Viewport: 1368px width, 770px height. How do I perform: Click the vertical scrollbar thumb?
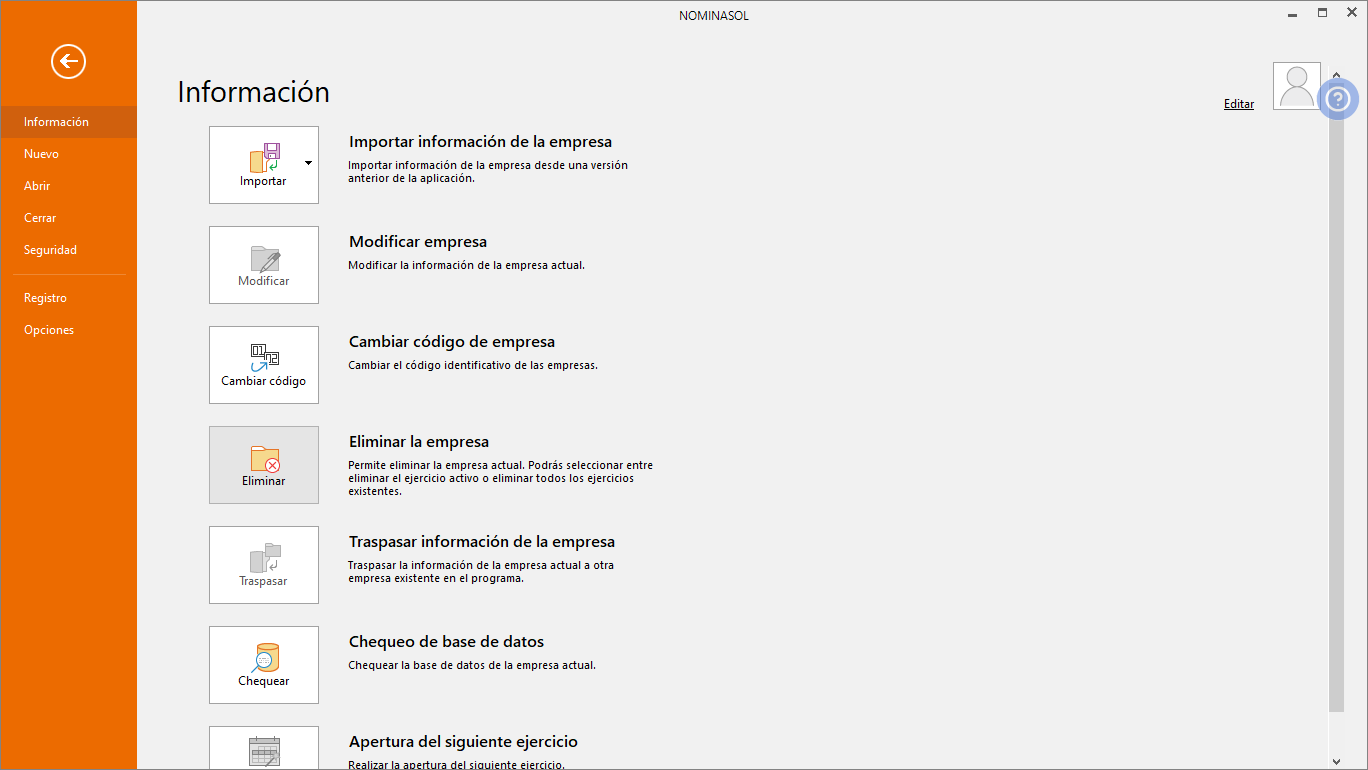[x=1337, y=400]
